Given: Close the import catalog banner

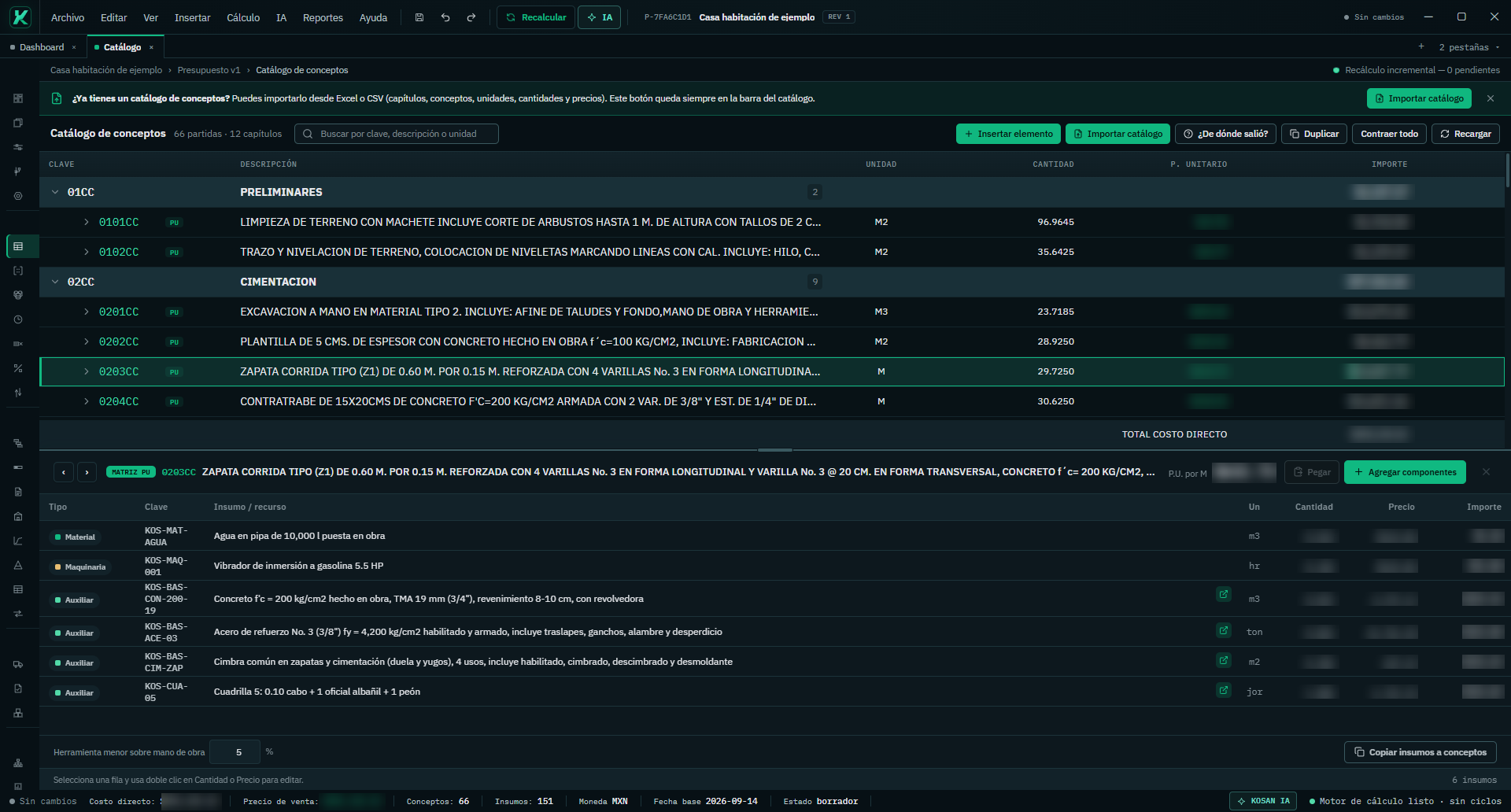Looking at the screenshot, I should point(1491,98).
